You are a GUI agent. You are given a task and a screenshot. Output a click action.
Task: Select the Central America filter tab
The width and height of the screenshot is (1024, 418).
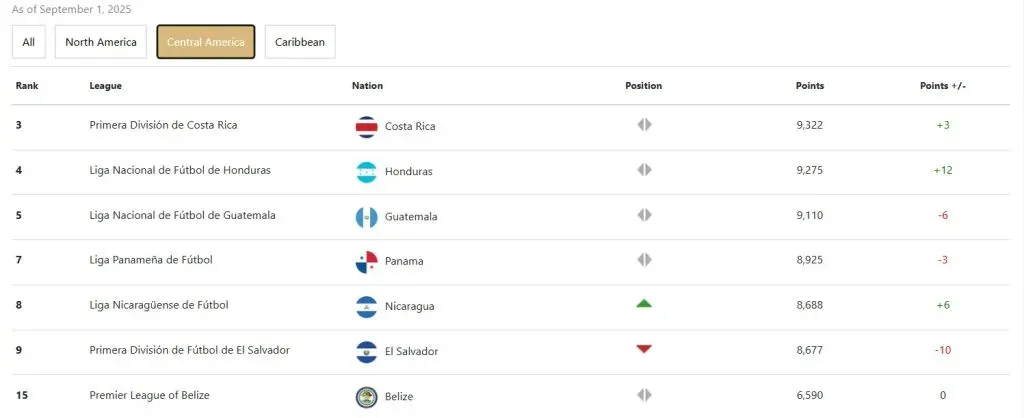pyautogui.click(x=206, y=42)
